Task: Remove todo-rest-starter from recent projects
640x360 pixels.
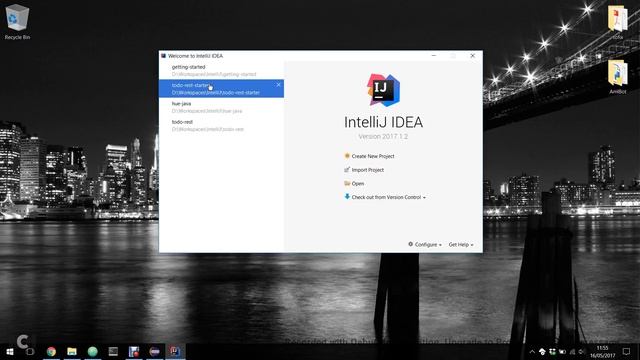Action: pos(278,85)
